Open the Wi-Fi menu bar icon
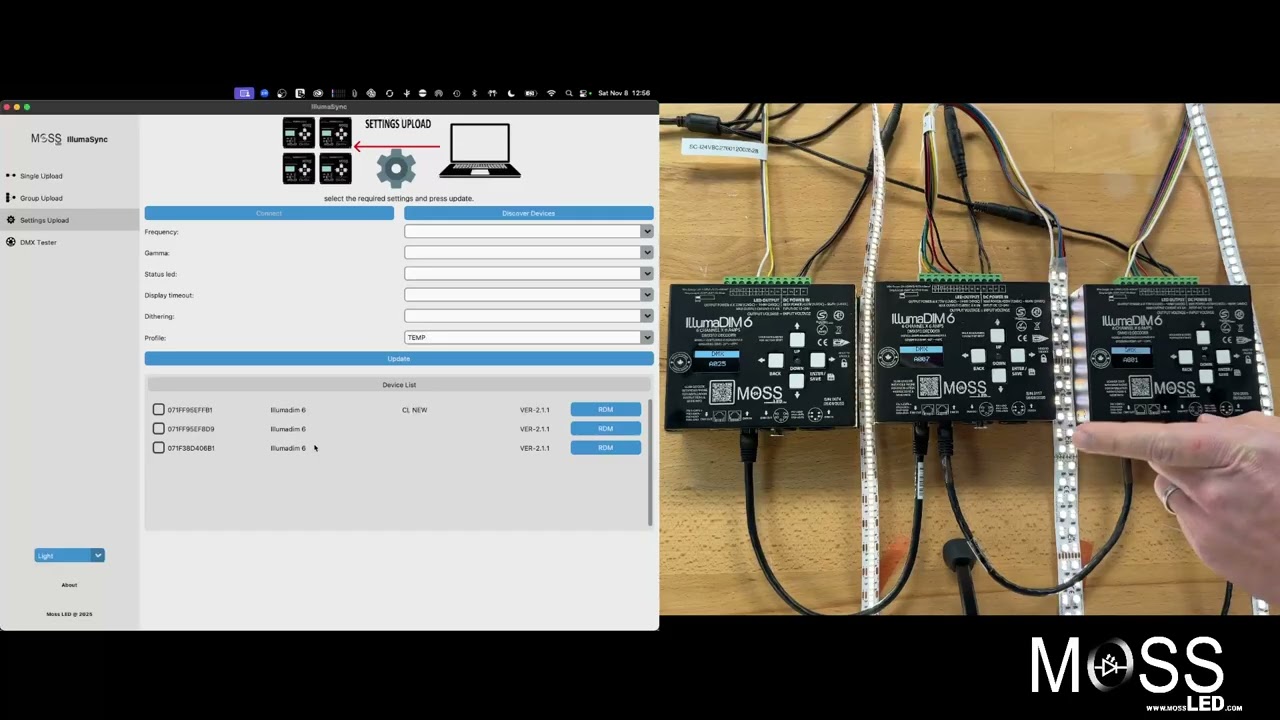This screenshot has height=720, width=1280. pos(551,93)
